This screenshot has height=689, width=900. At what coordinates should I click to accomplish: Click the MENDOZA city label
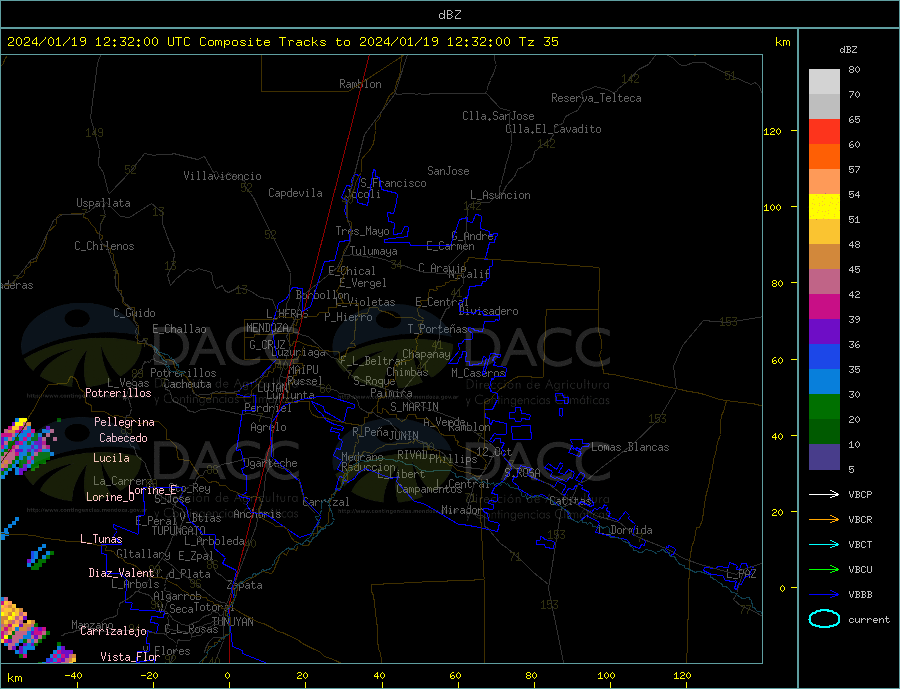click(267, 328)
